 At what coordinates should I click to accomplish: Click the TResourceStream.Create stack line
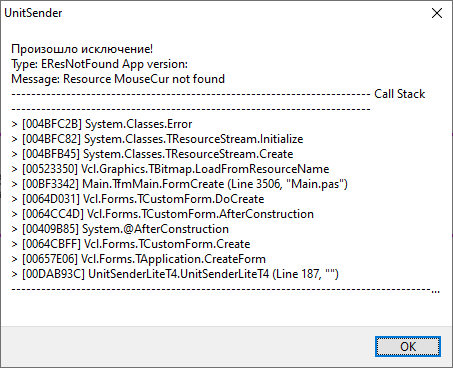pyautogui.click(x=152, y=154)
